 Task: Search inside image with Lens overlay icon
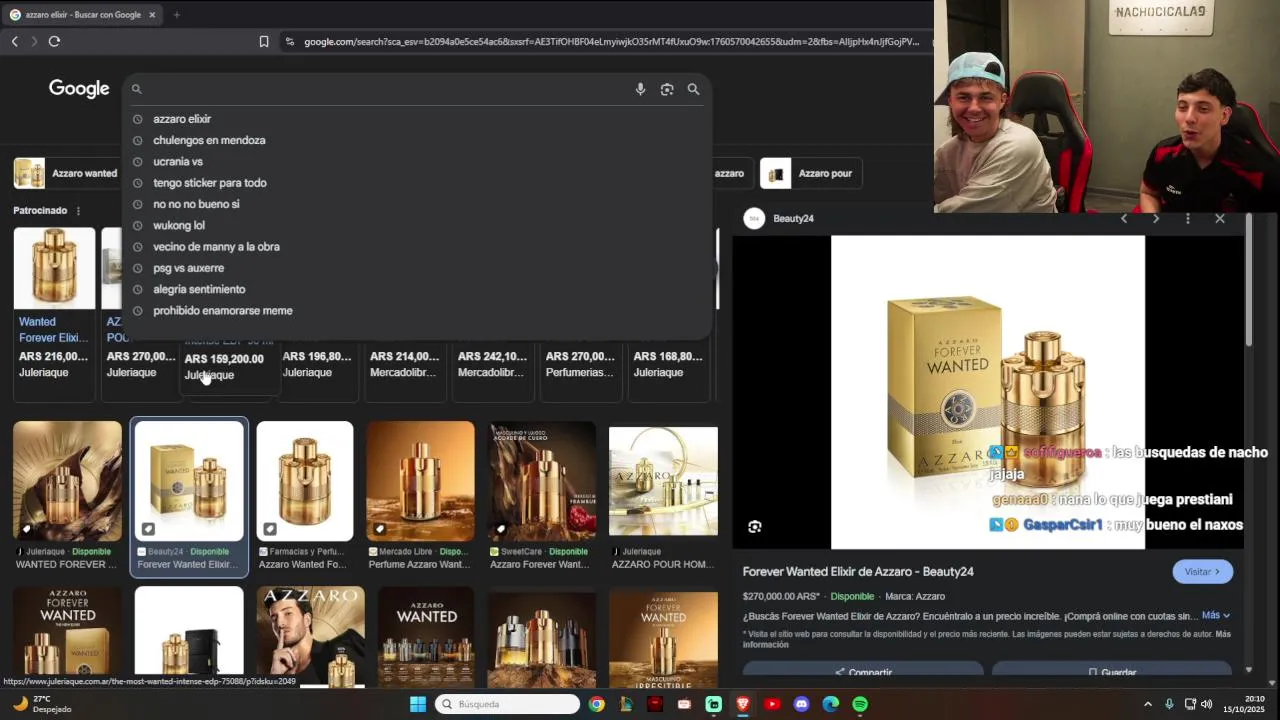(755, 526)
